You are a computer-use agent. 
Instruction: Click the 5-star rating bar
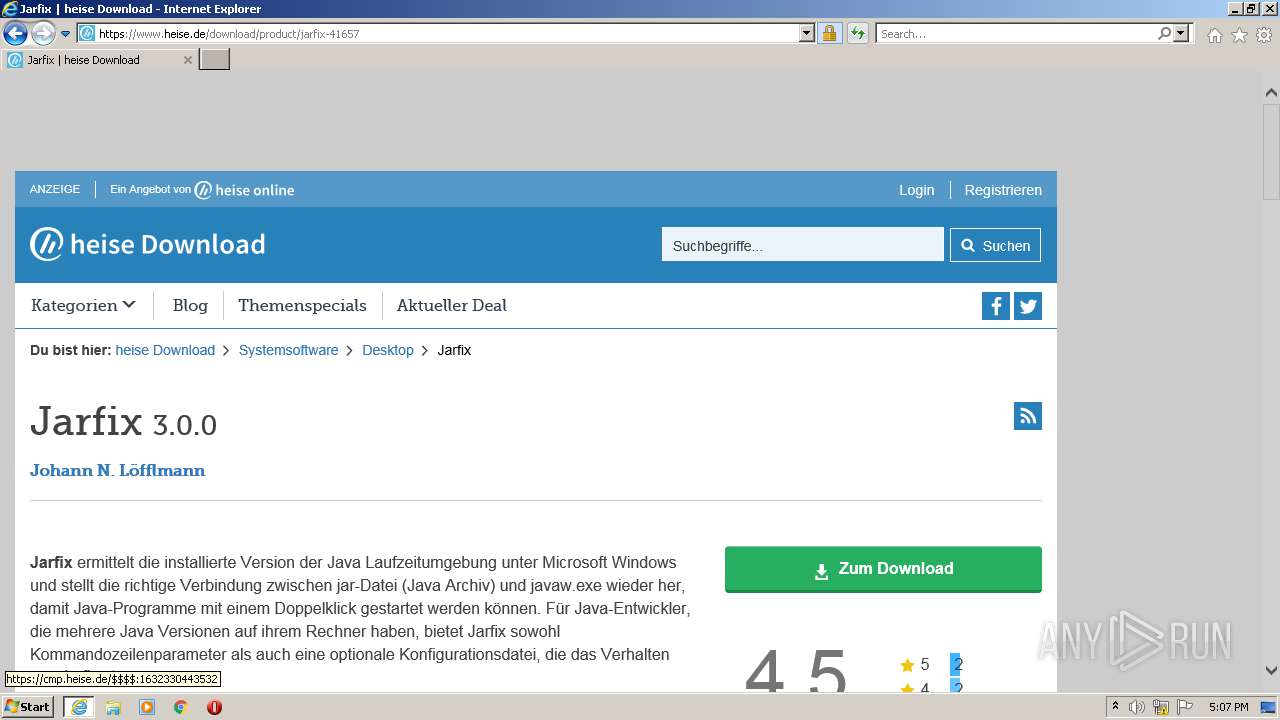point(955,664)
